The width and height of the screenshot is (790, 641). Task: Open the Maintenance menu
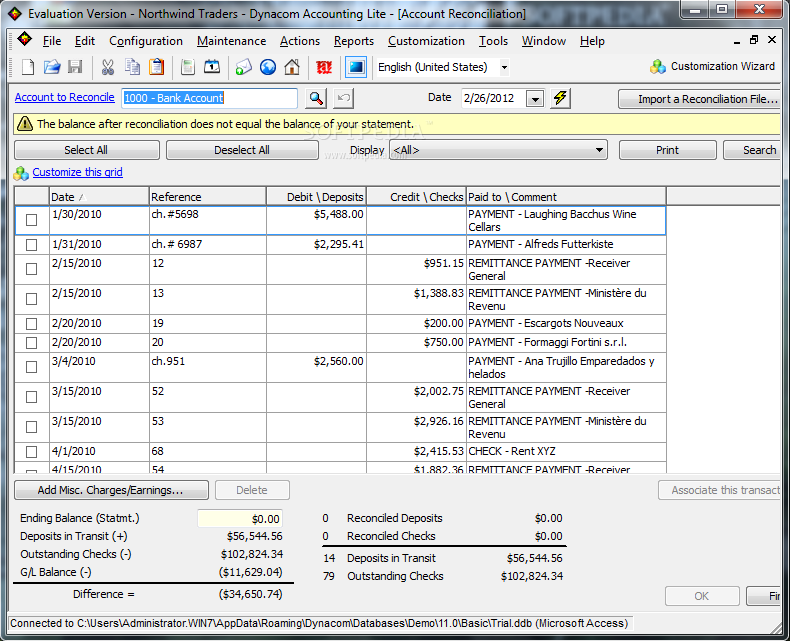(231, 41)
